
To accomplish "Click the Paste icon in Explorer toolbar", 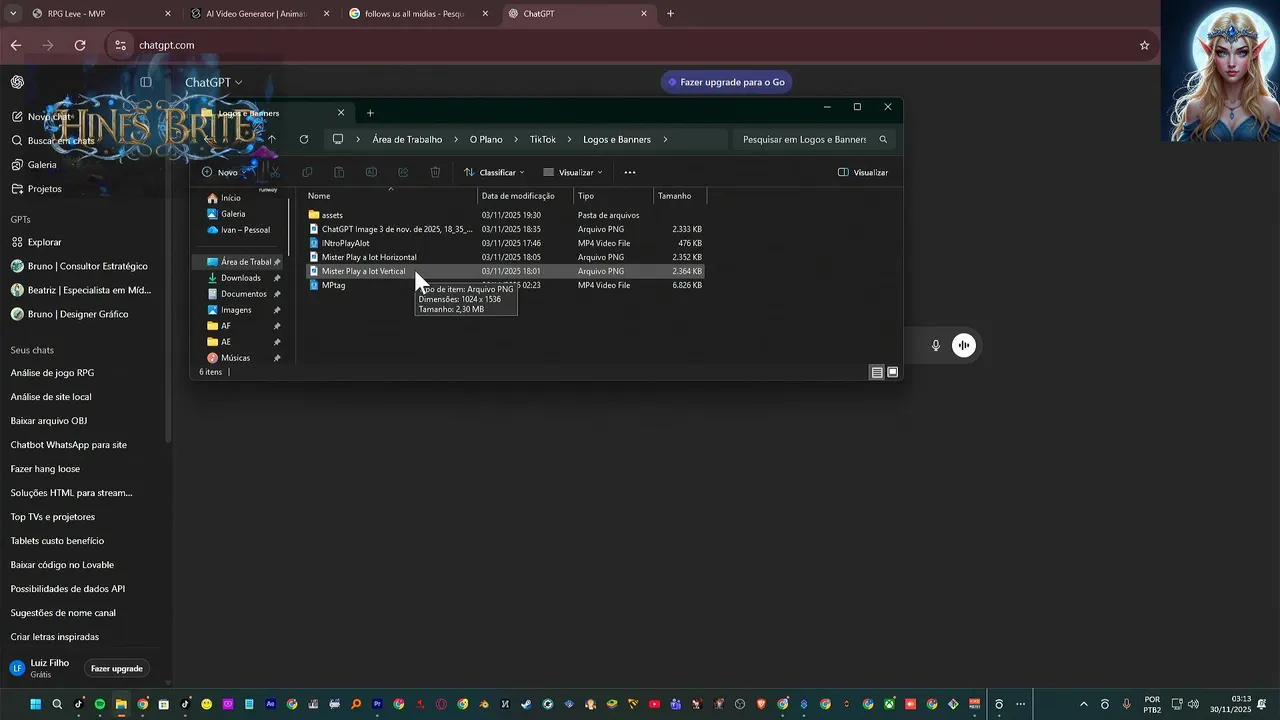I will coord(339,172).
